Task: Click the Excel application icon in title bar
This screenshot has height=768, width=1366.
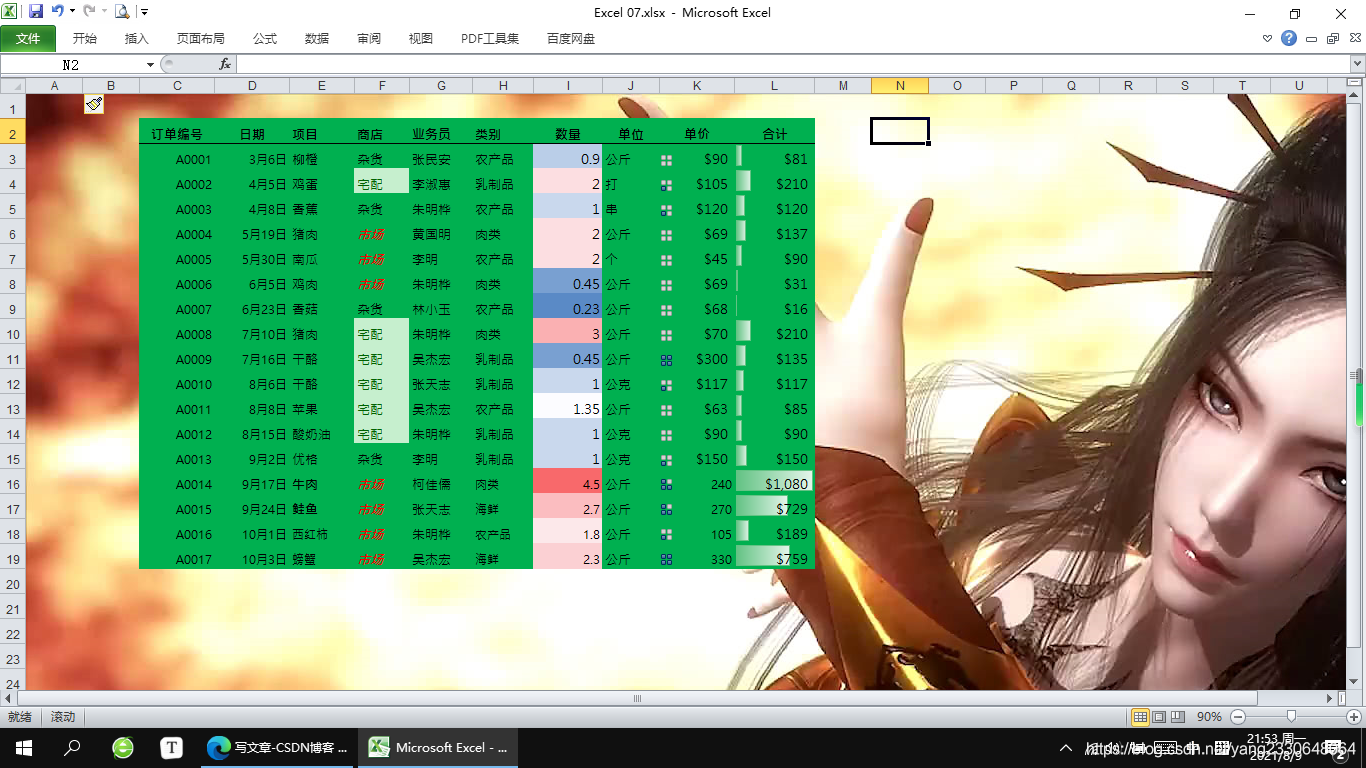Action: [9, 12]
